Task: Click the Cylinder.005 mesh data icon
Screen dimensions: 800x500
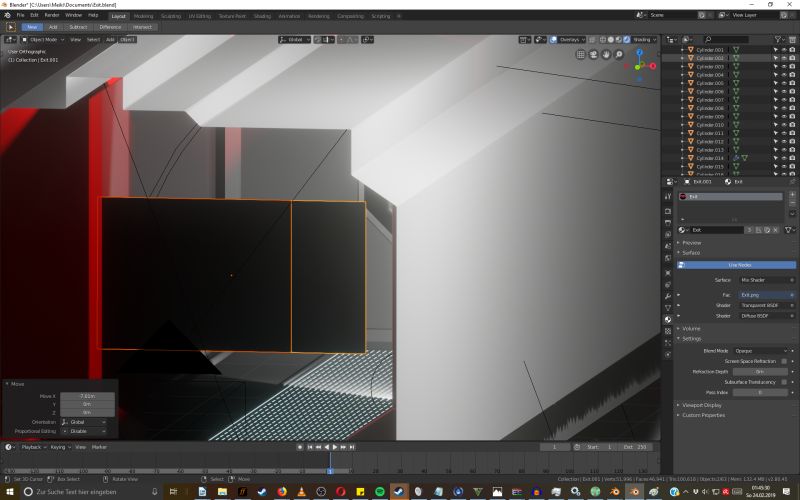Action: coord(736,83)
